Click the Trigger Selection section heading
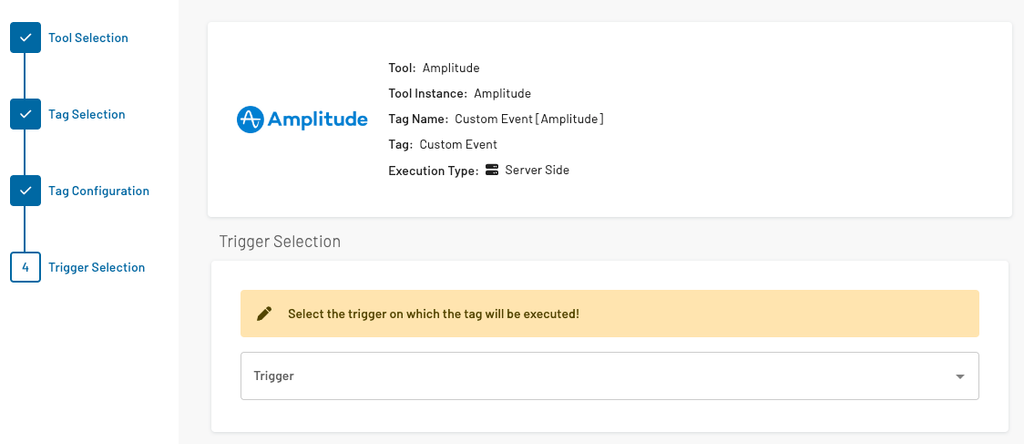Viewport: 1024px width, 444px height. point(280,242)
